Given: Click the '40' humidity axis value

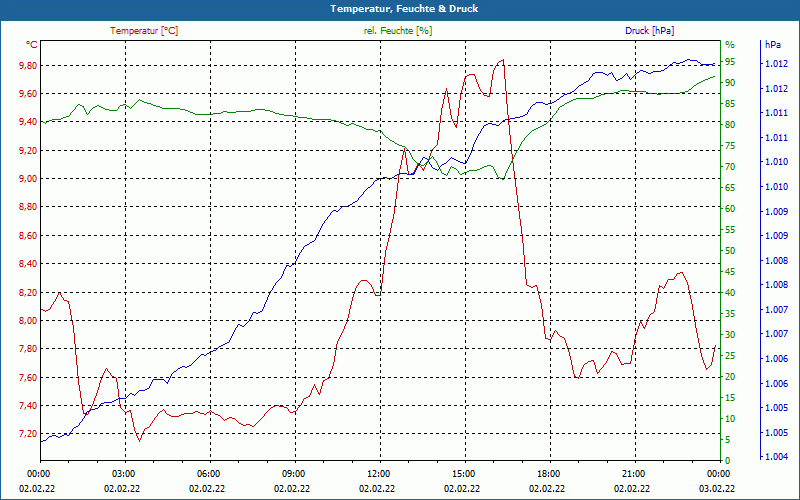Looking at the screenshot, I should tap(730, 293).
